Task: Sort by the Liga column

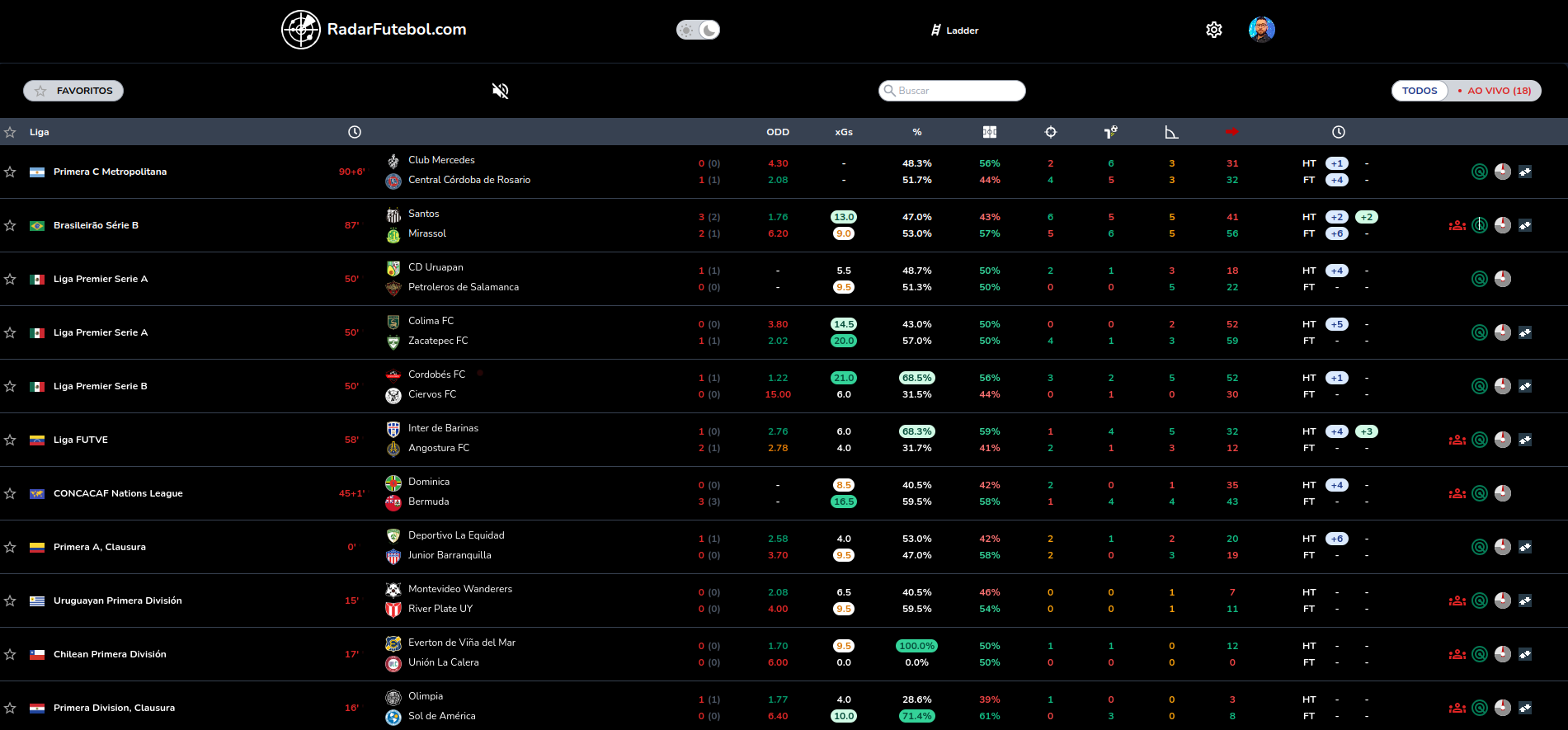Action: click(x=40, y=132)
